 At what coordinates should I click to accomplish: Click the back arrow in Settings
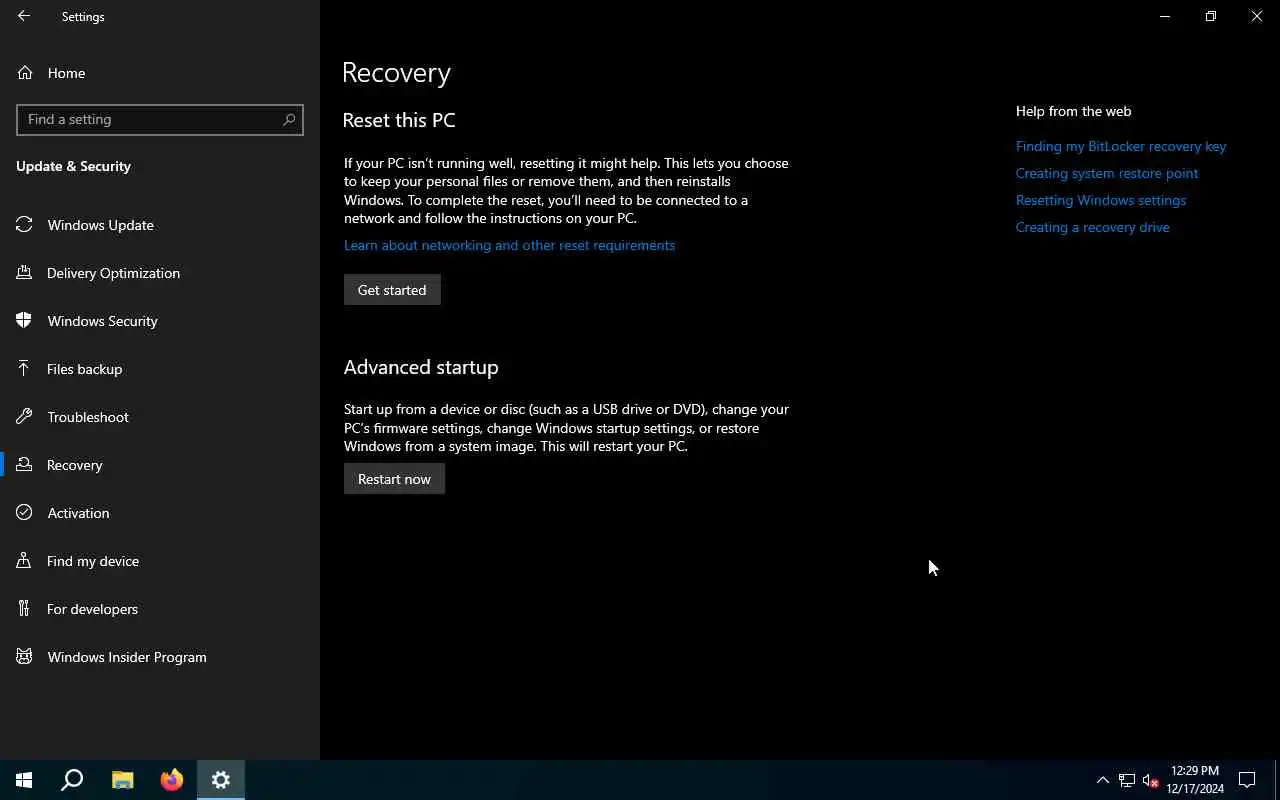coord(24,16)
